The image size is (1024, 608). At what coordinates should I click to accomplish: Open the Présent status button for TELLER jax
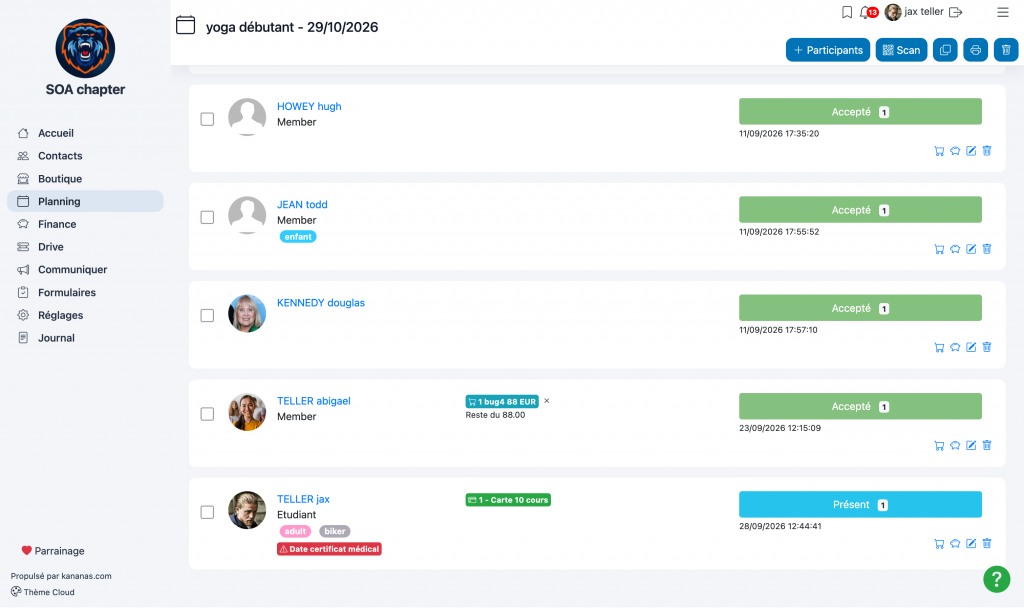pos(860,505)
